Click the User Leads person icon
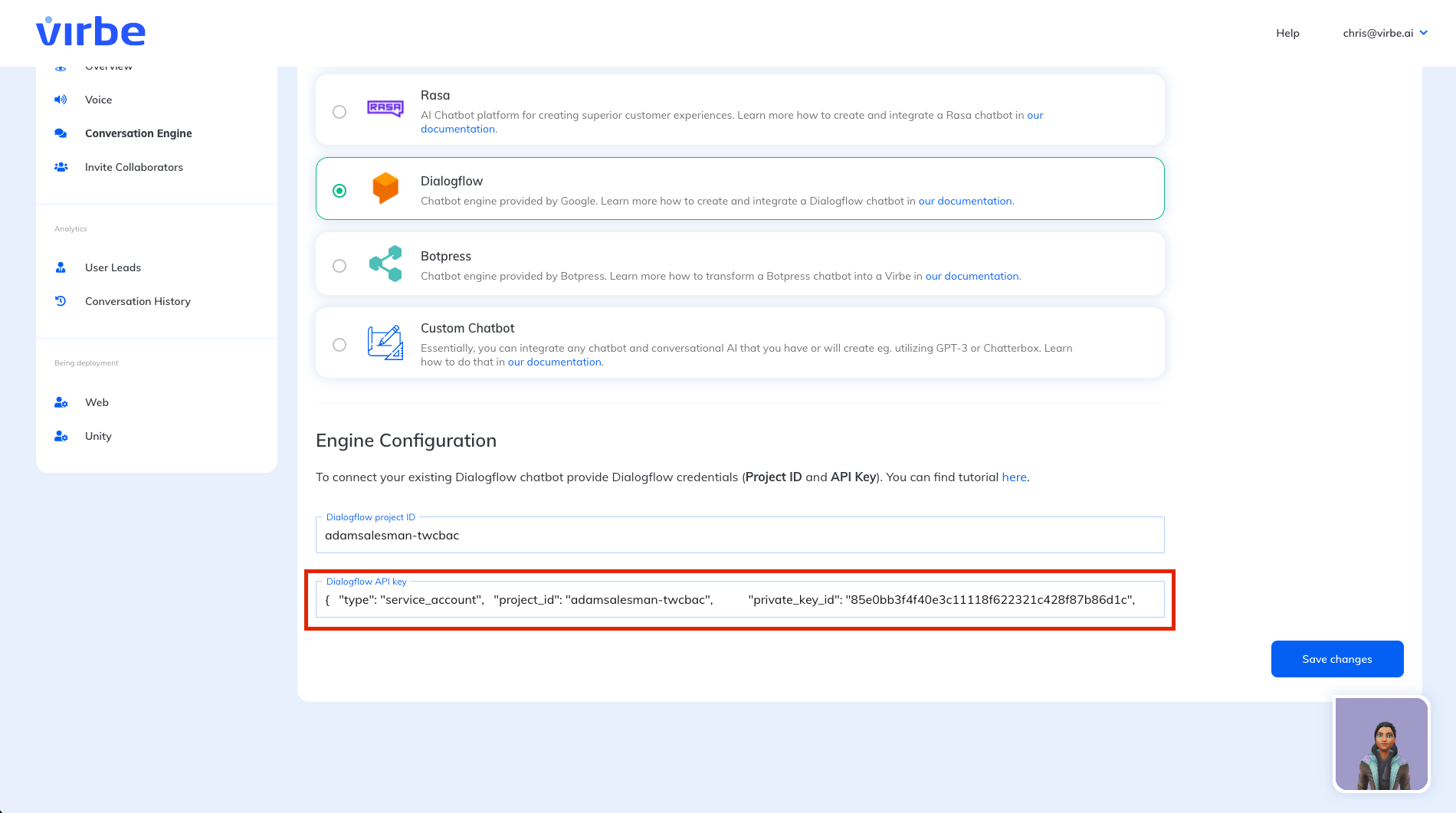 point(61,267)
